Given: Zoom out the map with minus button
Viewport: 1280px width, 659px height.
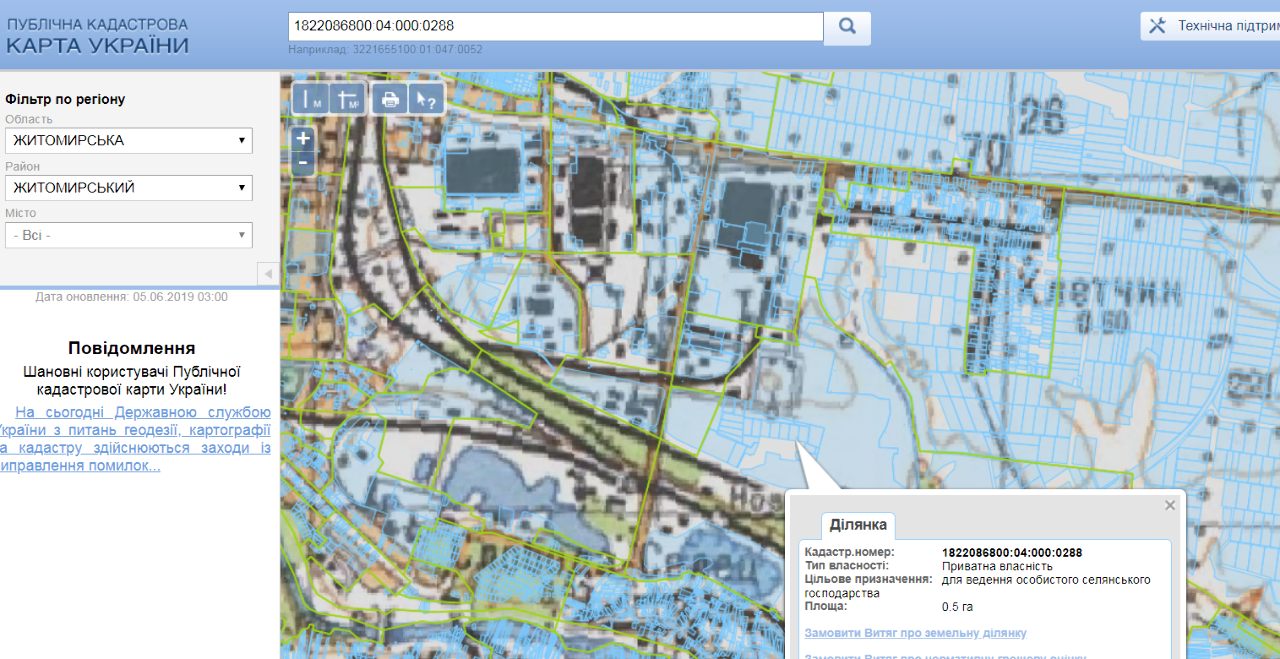Looking at the screenshot, I should (x=303, y=162).
